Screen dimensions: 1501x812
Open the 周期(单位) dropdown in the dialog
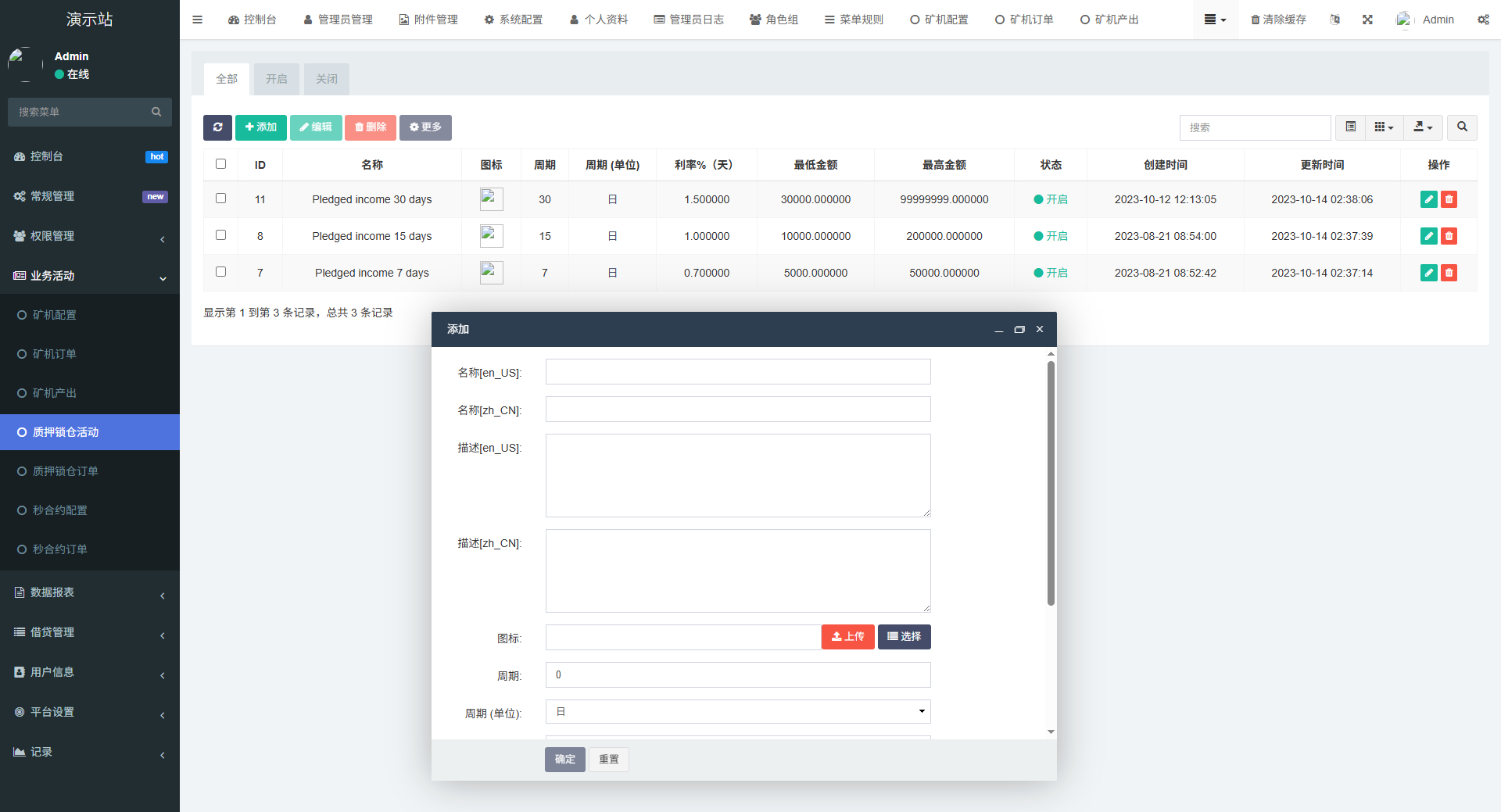(736, 711)
